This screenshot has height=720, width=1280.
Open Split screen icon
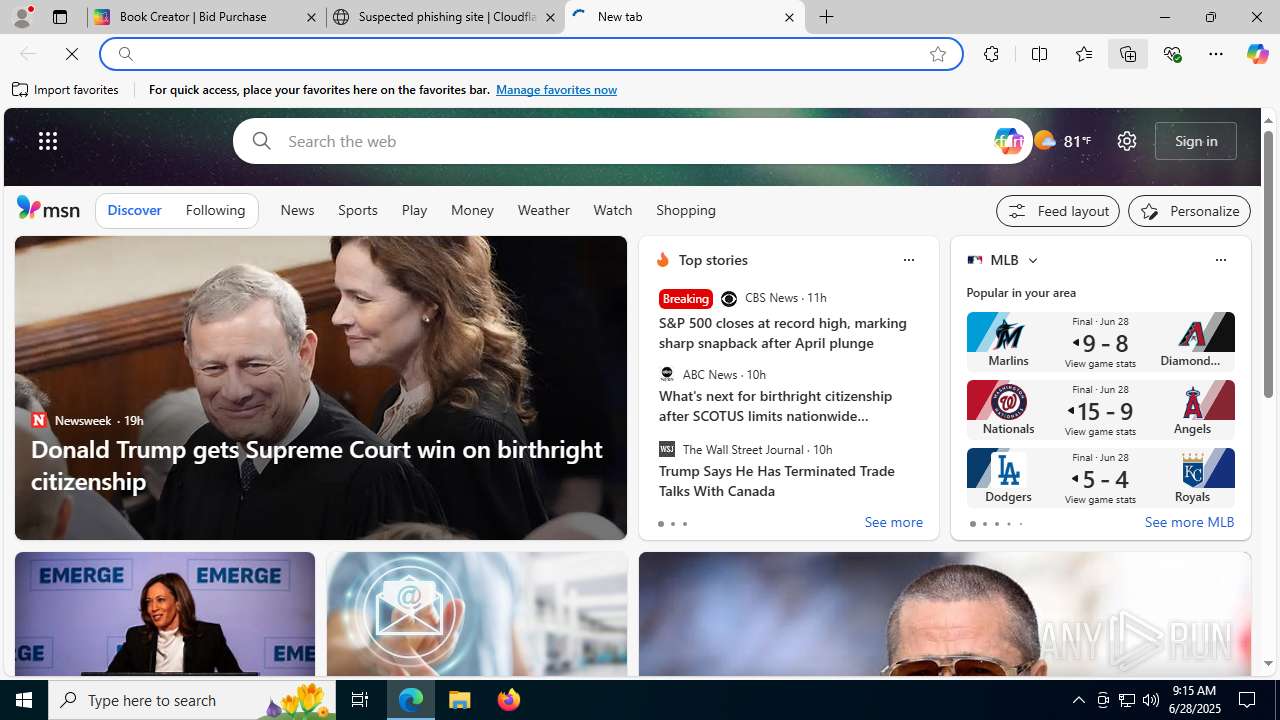coord(1039,54)
